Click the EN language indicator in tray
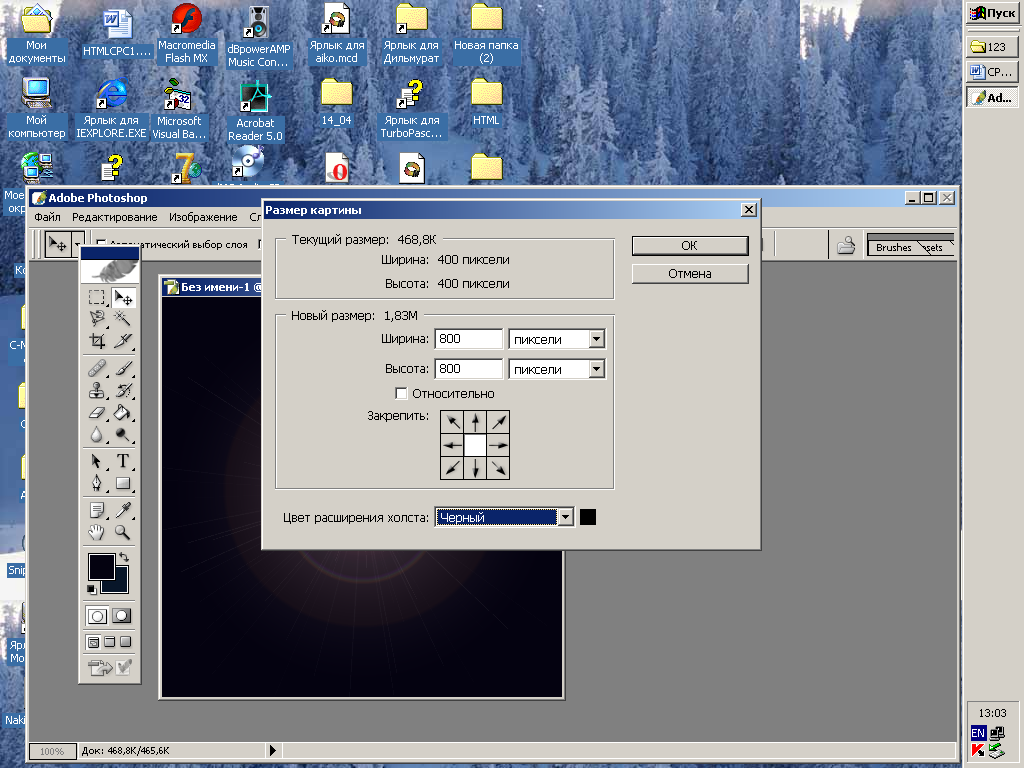This screenshot has width=1024, height=768. click(x=978, y=733)
